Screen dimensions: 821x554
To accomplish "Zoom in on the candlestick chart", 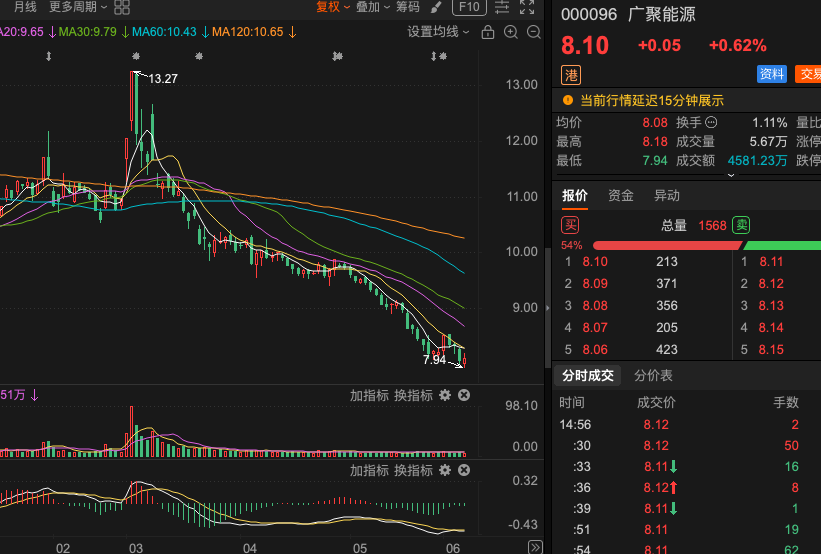I will pos(511,32).
